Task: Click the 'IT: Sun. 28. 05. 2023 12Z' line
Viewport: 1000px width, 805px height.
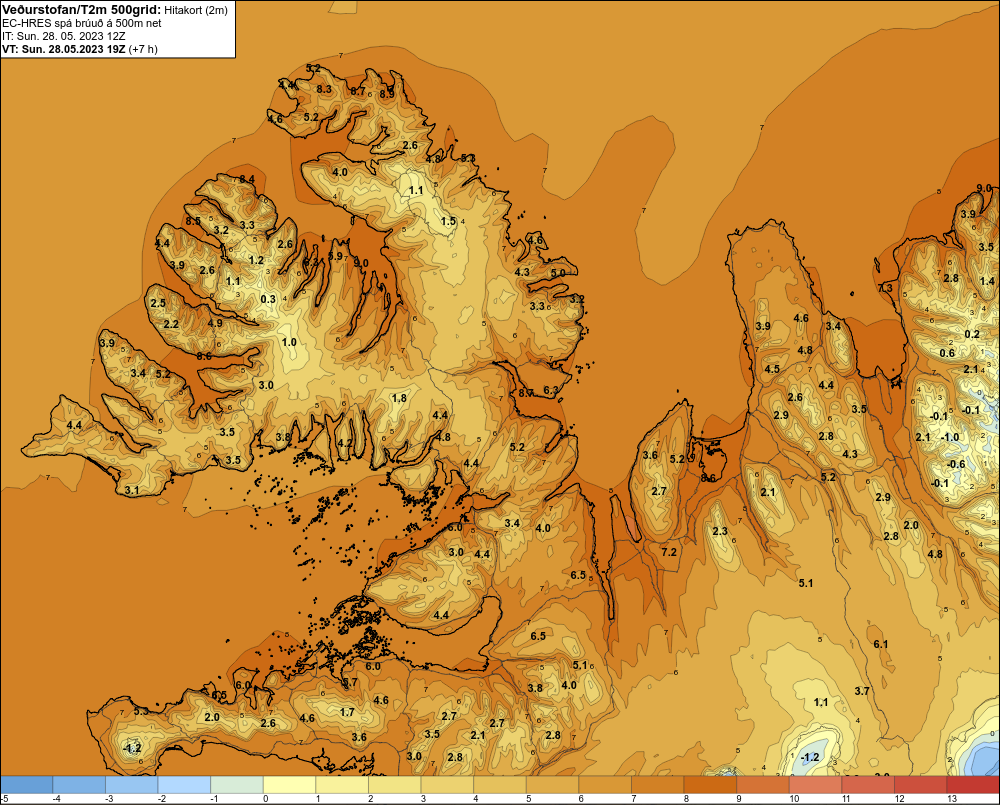Action: (x=64, y=36)
